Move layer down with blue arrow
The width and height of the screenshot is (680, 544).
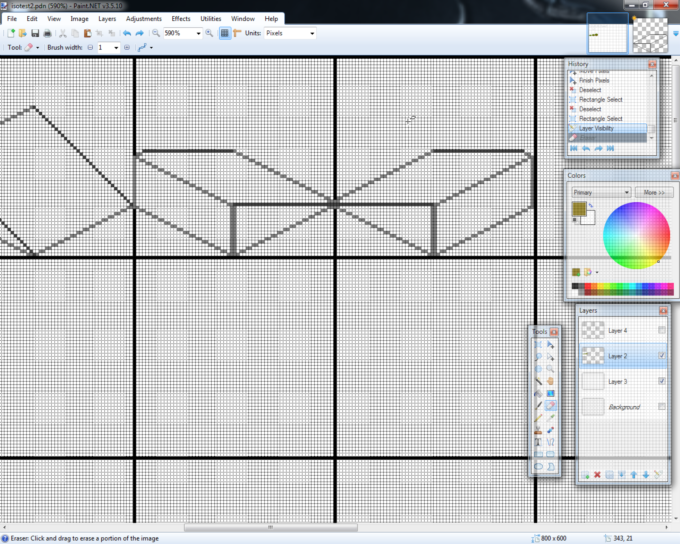[x=646, y=475]
